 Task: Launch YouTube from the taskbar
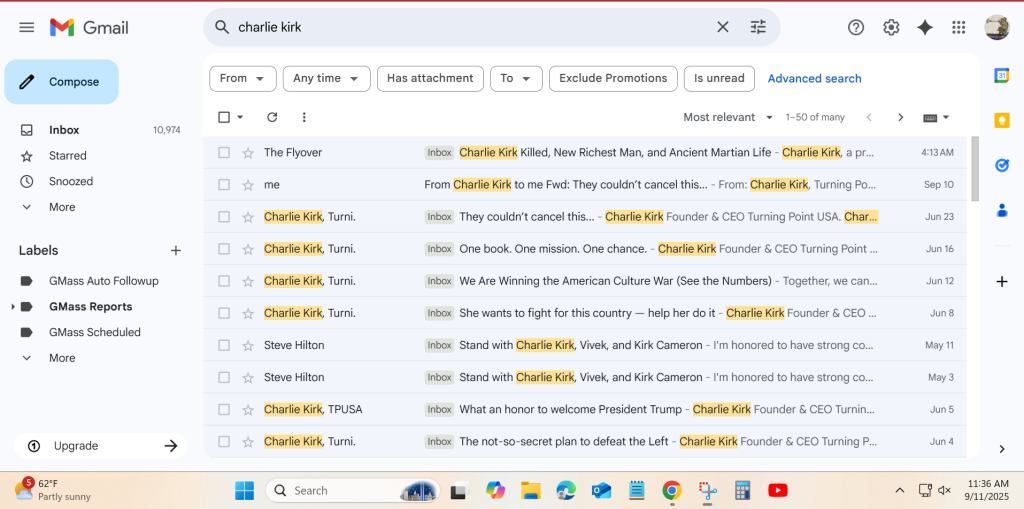coord(777,490)
